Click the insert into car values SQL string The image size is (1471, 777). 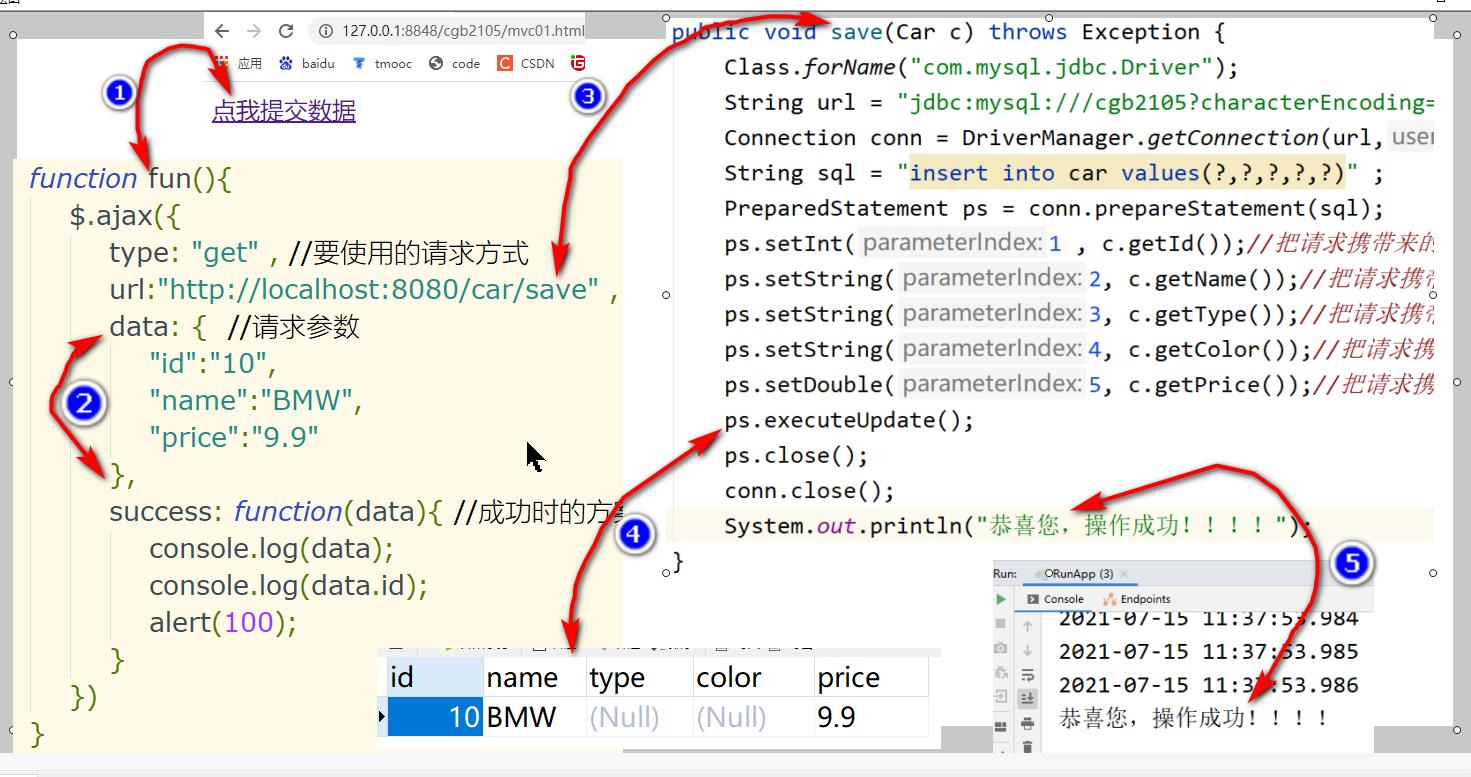click(x=1128, y=173)
